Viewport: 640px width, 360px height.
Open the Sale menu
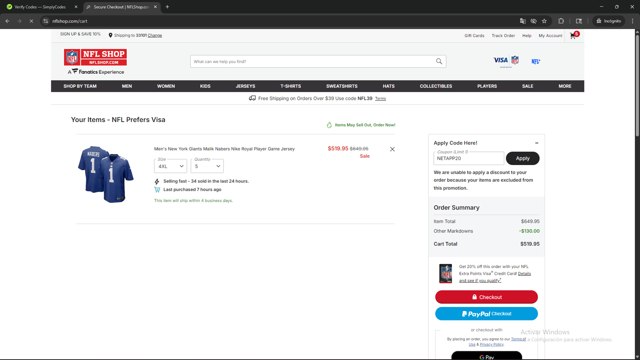coord(527,86)
